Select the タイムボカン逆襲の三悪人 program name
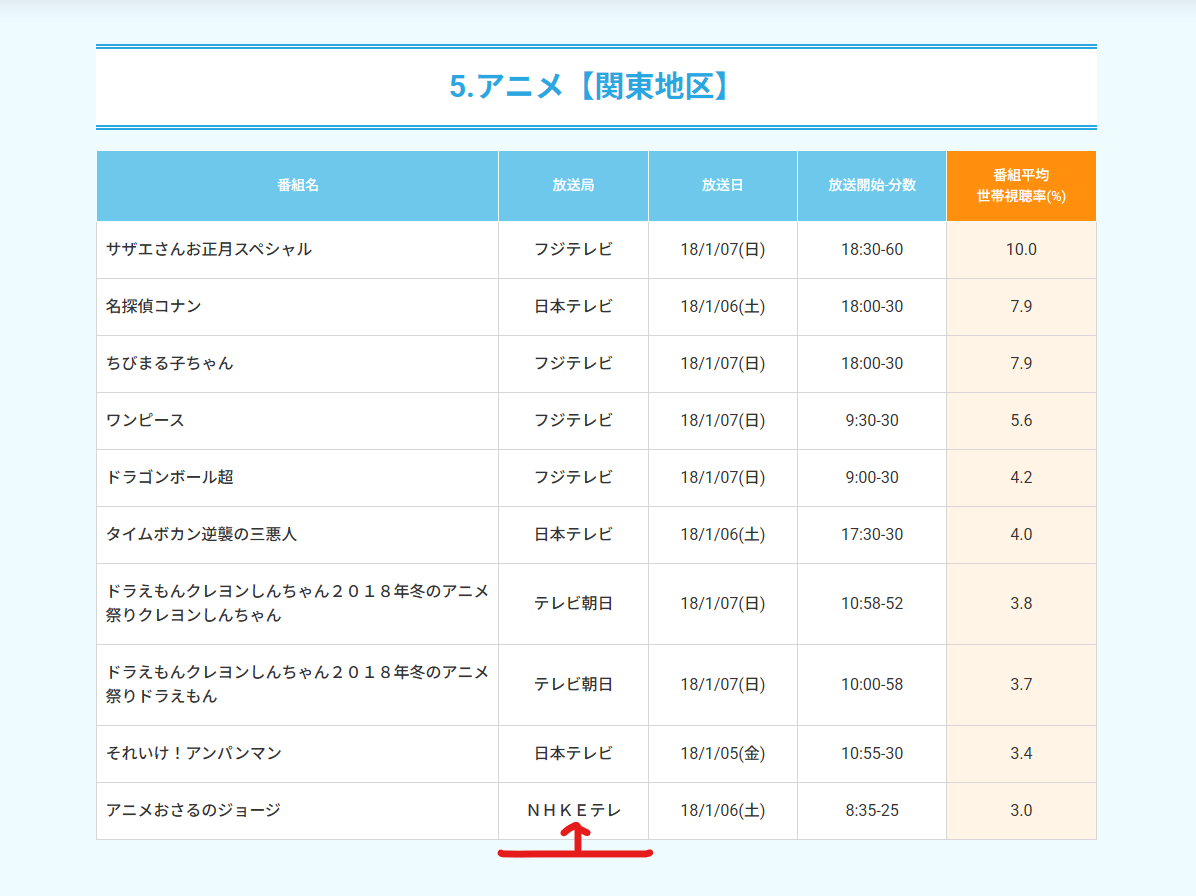This screenshot has height=896, width=1196. coord(201,534)
